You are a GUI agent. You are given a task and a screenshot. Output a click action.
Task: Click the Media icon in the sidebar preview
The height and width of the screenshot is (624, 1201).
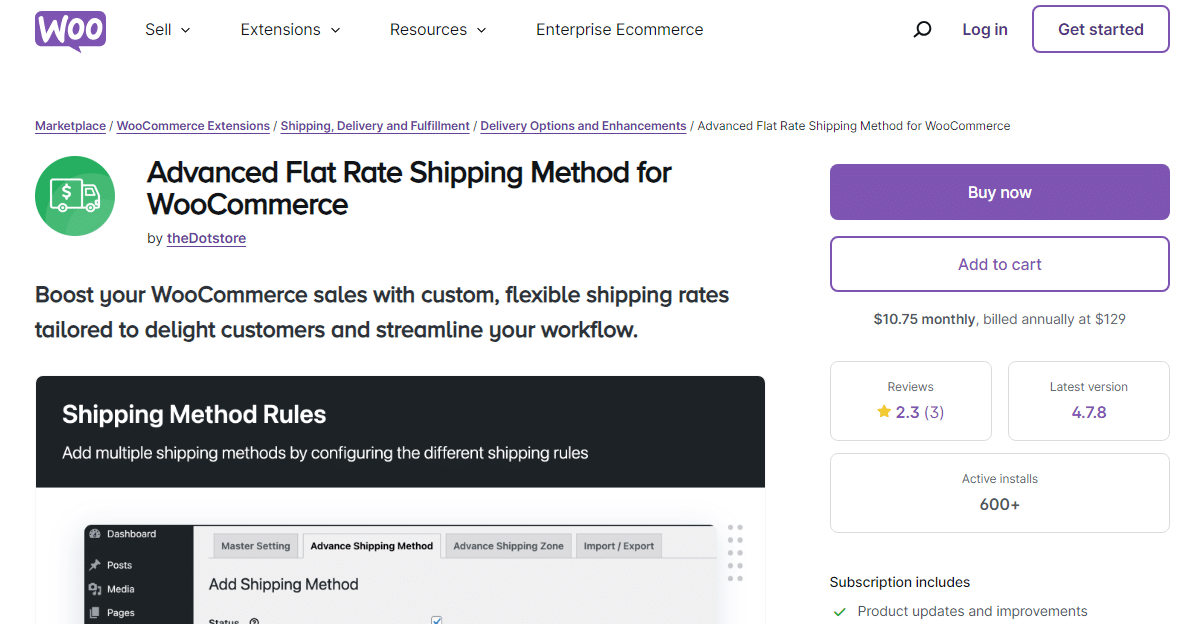(x=96, y=590)
